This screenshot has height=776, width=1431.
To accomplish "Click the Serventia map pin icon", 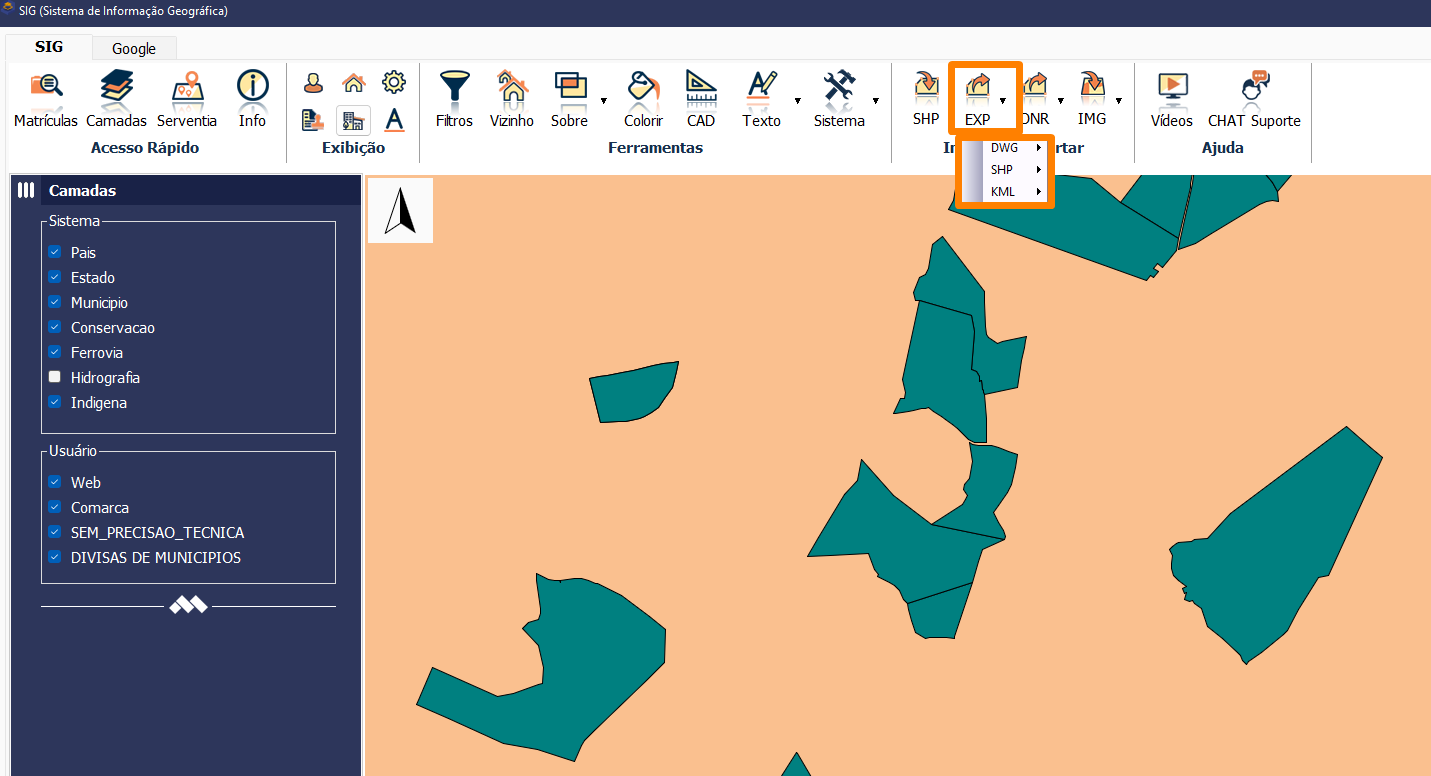I will coord(187,99).
